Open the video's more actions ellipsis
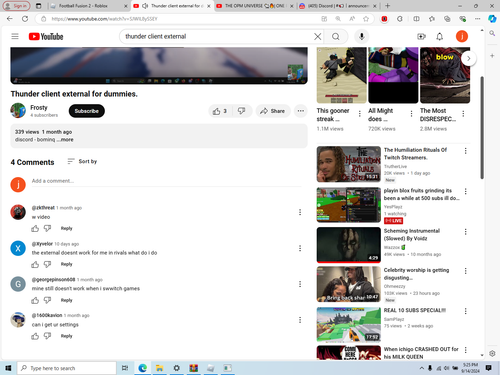Image resolution: width=500 pixels, height=375 pixels. point(301,111)
